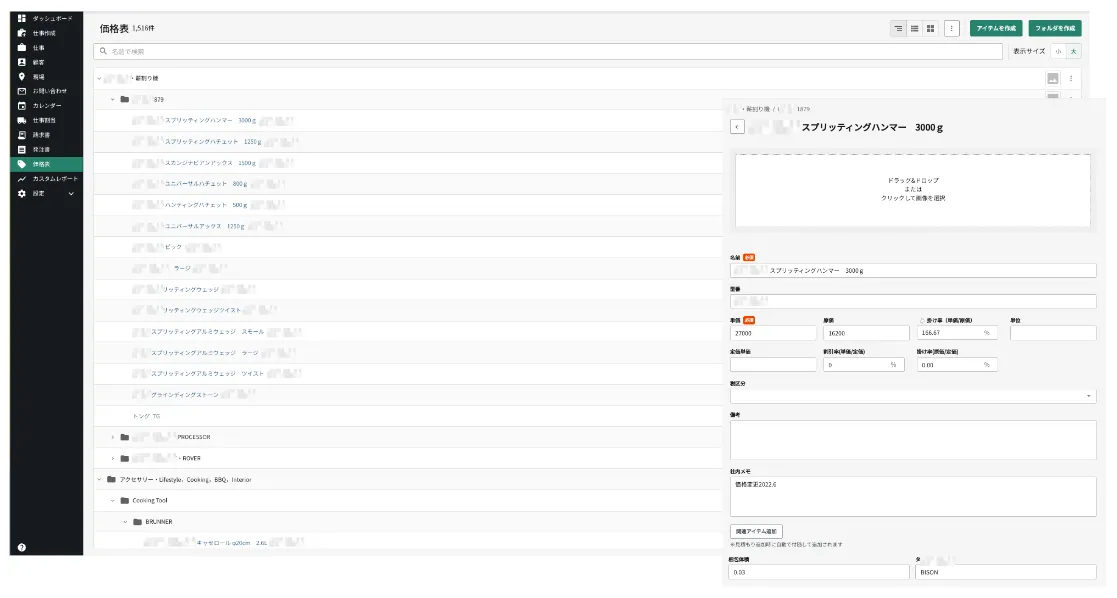Collapse the 879 subfolder
Screen dimensions: 1117x598
[x=113, y=100]
